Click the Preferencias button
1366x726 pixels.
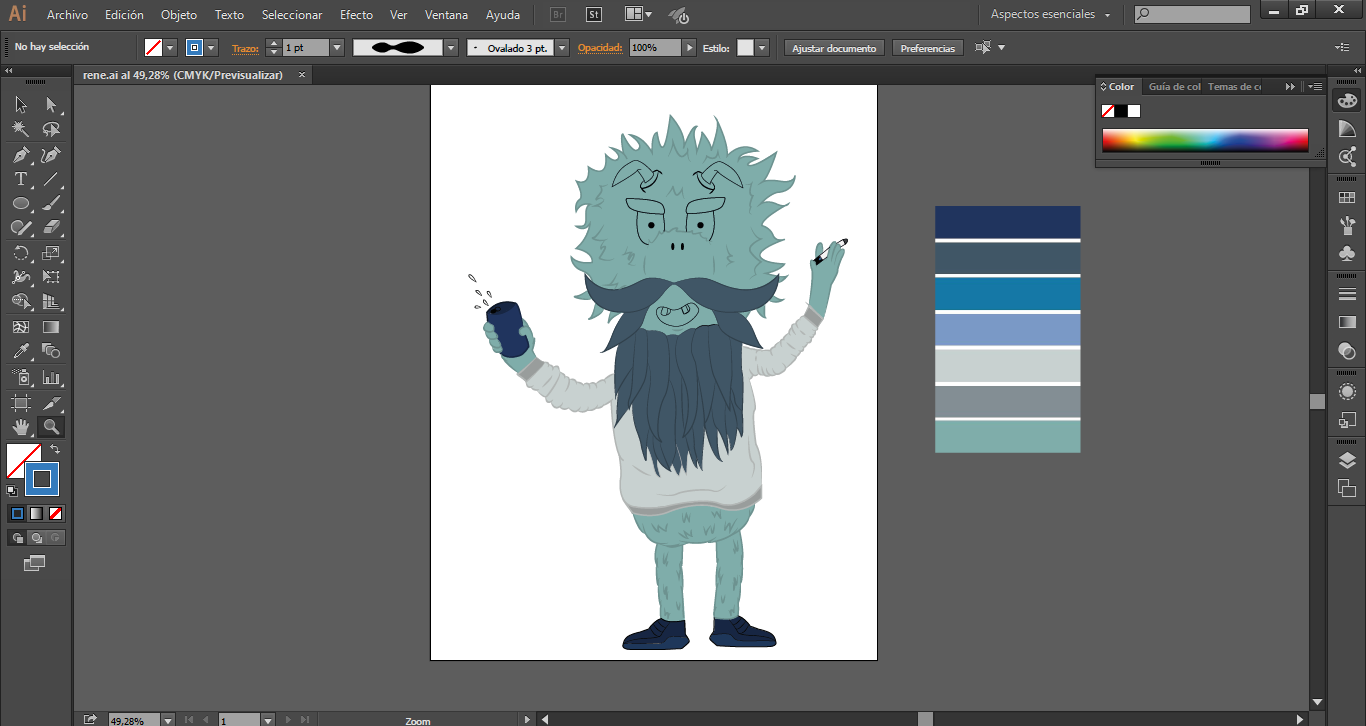[x=927, y=48]
